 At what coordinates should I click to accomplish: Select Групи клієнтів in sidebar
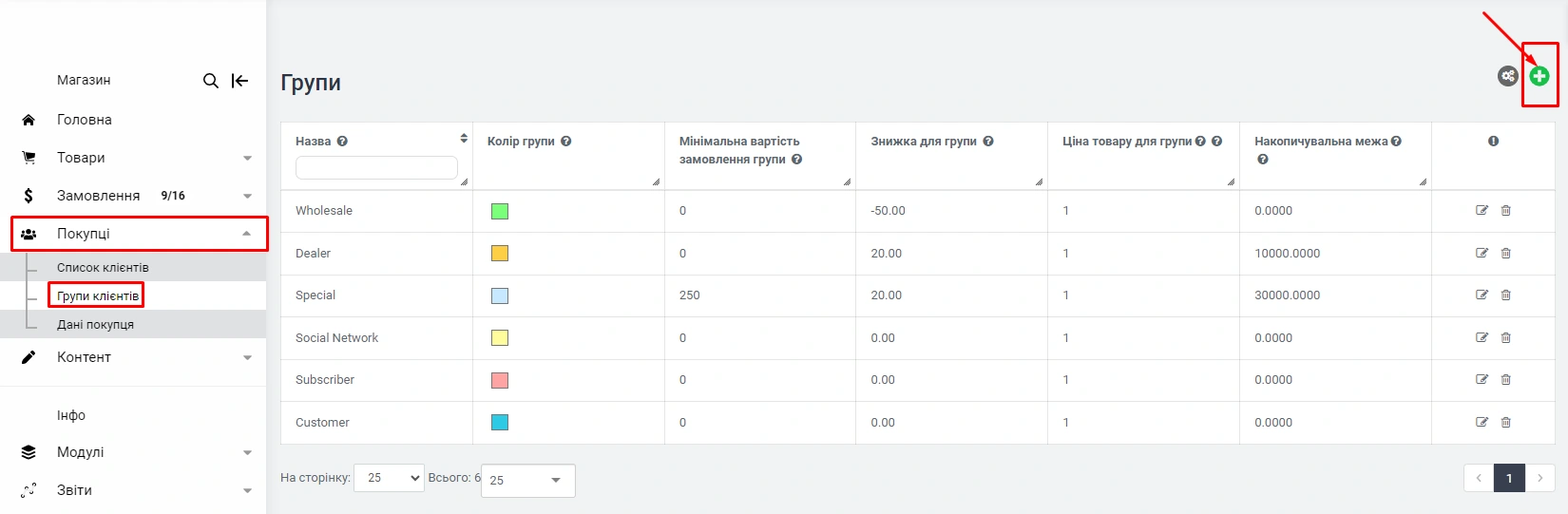point(97,296)
